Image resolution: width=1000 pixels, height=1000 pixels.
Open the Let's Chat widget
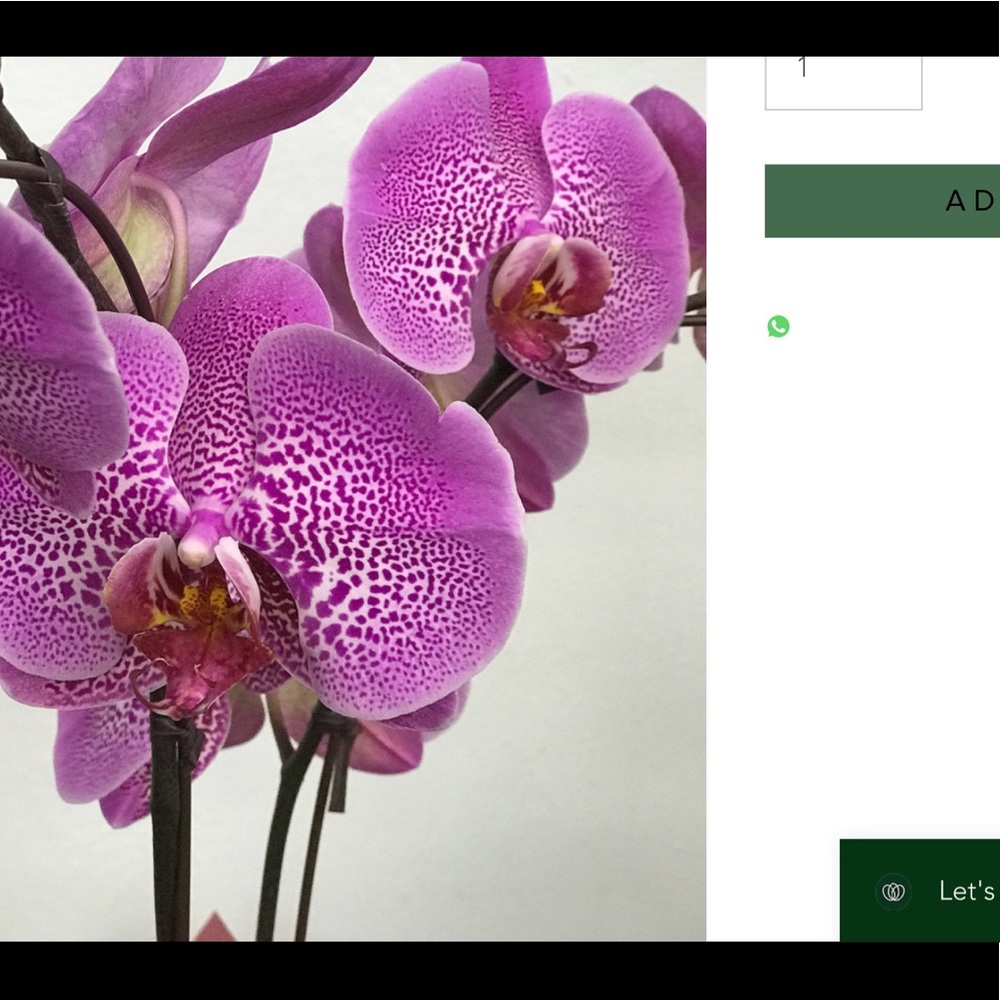(x=920, y=890)
